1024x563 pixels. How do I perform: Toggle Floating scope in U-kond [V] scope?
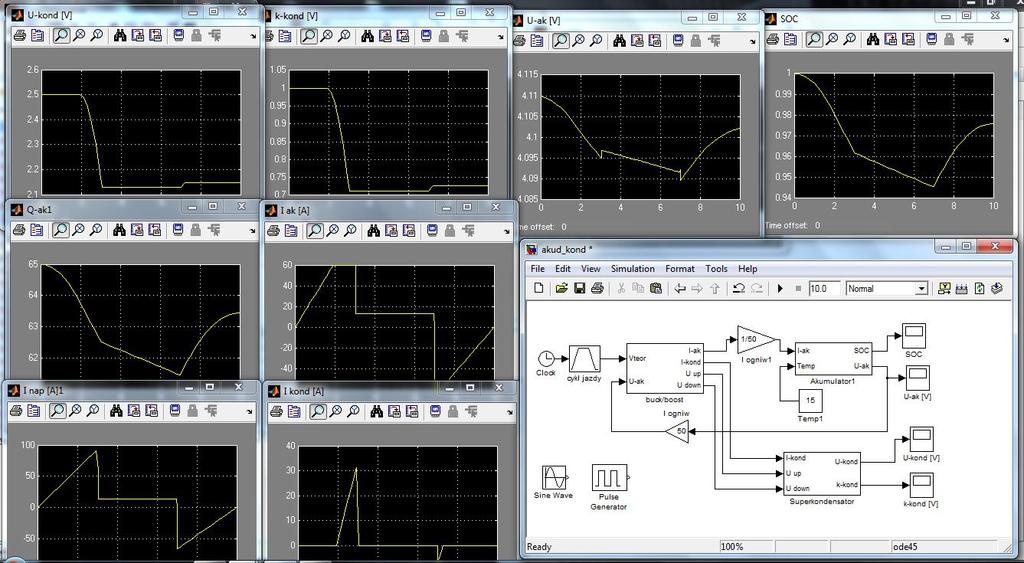[x=178, y=35]
